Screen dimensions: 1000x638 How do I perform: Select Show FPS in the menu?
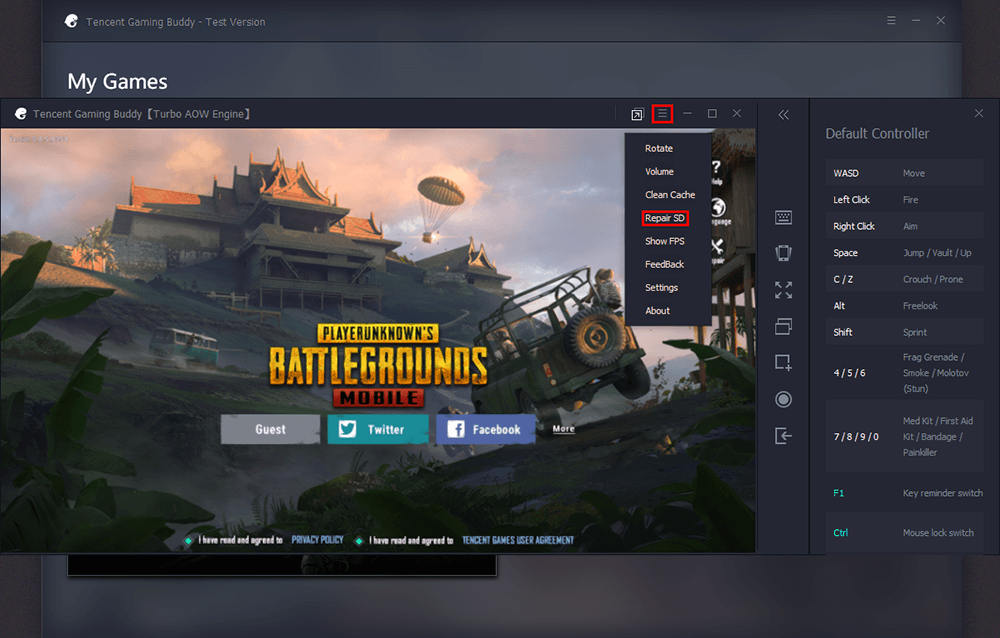tap(665, 241)
